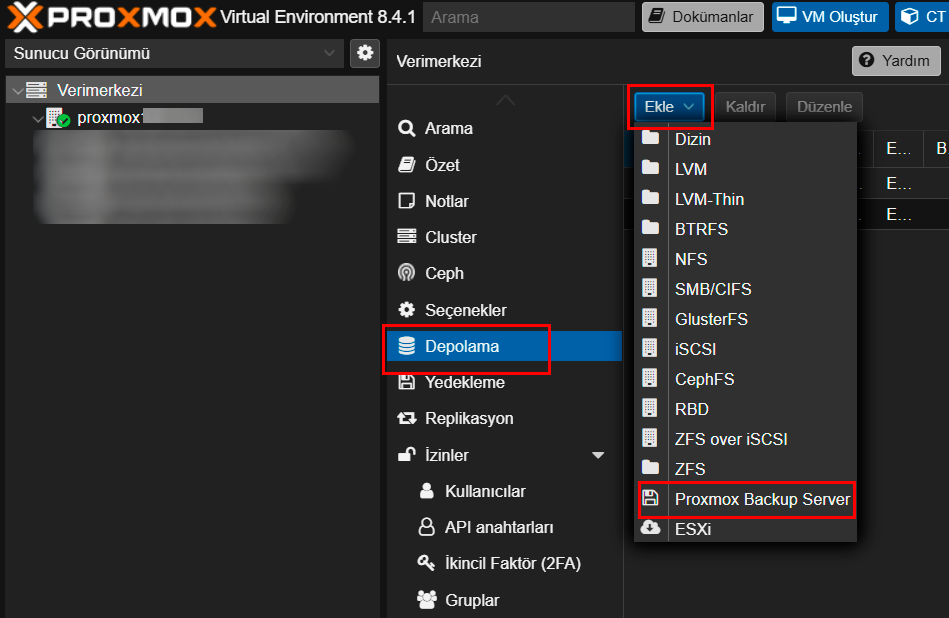Click the Gruplar group icon

427,600
